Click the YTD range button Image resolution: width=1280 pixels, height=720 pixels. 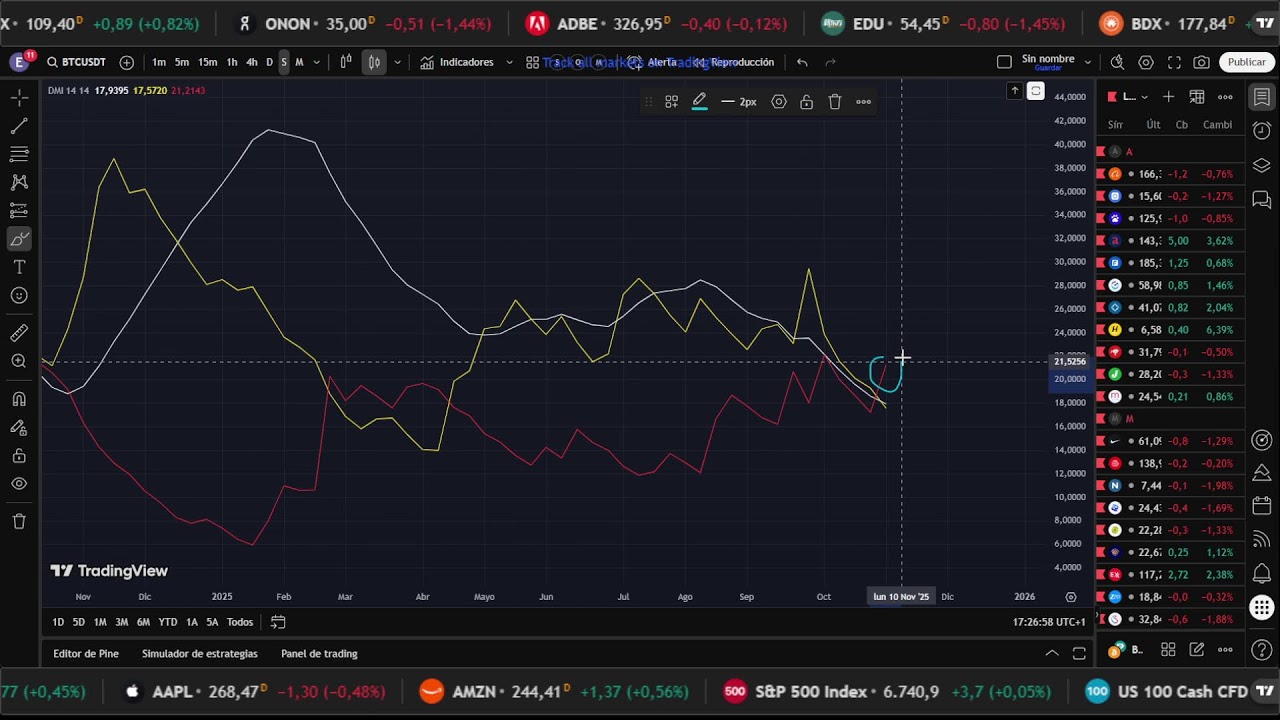[168, 622]
